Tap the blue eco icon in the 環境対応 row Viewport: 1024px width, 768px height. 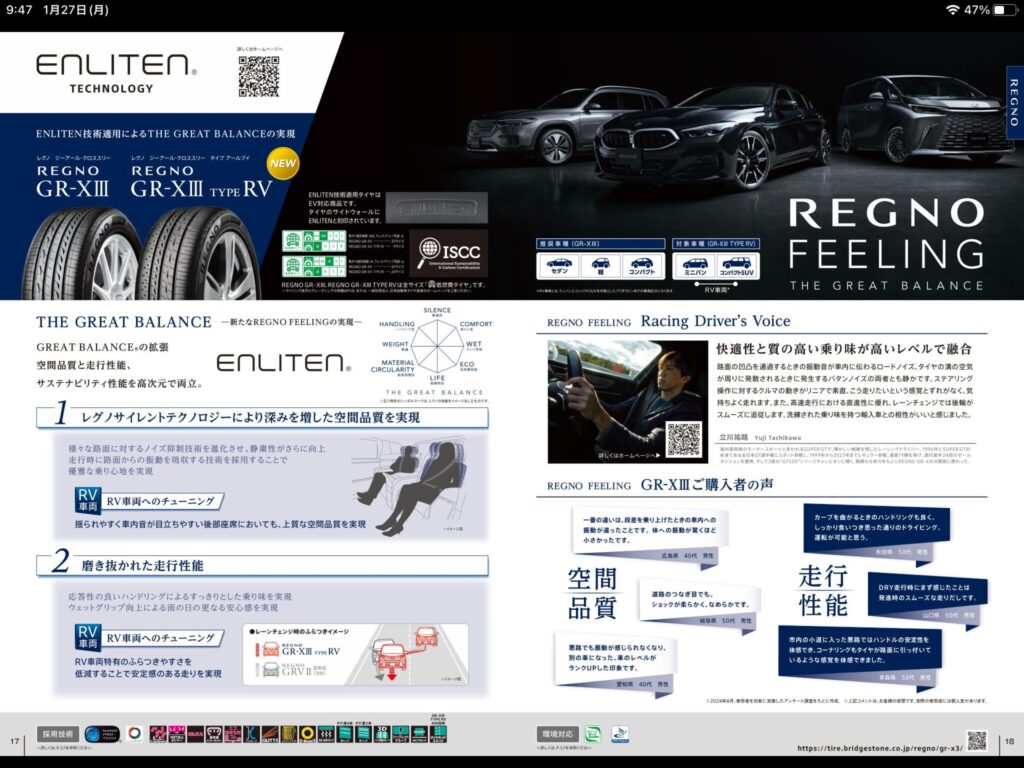pos(620,734)
